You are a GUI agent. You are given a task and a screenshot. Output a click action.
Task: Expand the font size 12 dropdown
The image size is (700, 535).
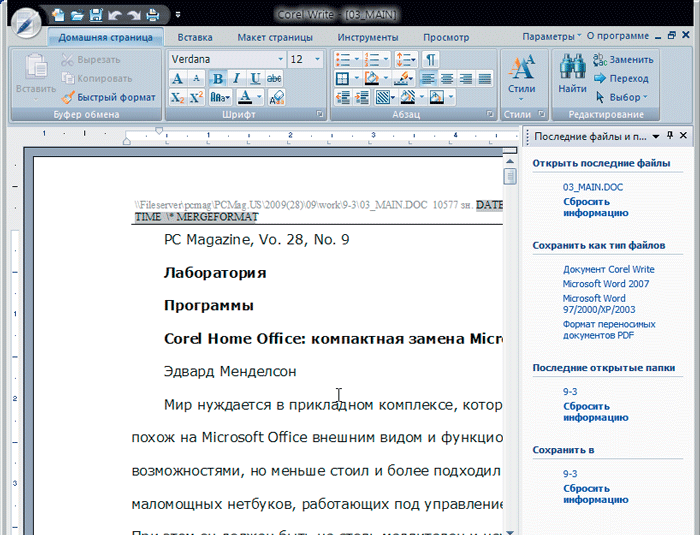pyautogui.click(x=318, y=59)
